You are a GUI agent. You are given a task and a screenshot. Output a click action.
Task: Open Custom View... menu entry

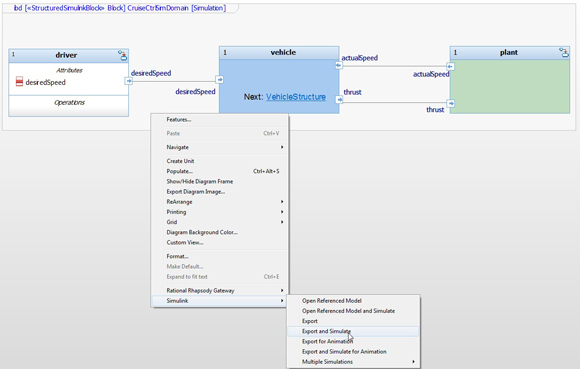click(220, 243)
